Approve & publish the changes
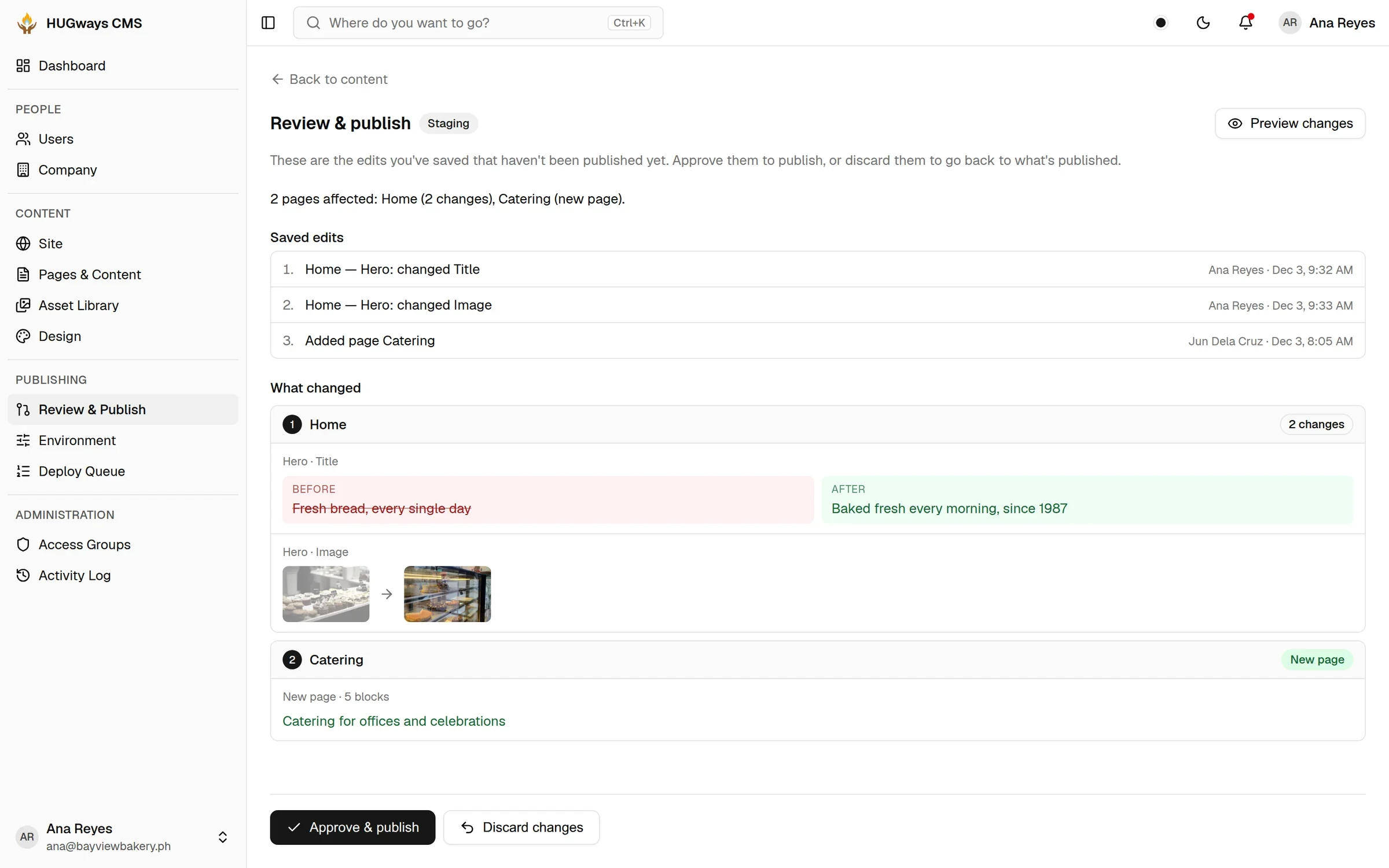 coord(352,827)
